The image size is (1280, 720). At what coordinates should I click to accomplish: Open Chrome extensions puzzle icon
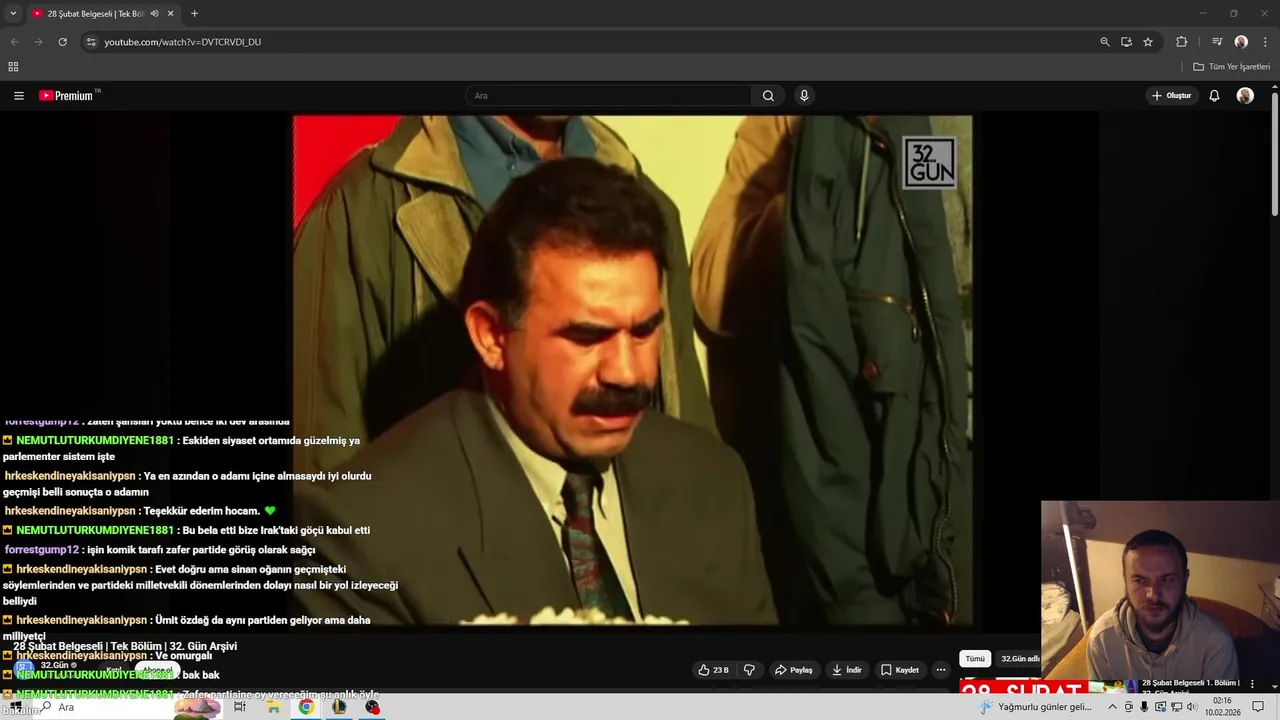point(1182,42)
